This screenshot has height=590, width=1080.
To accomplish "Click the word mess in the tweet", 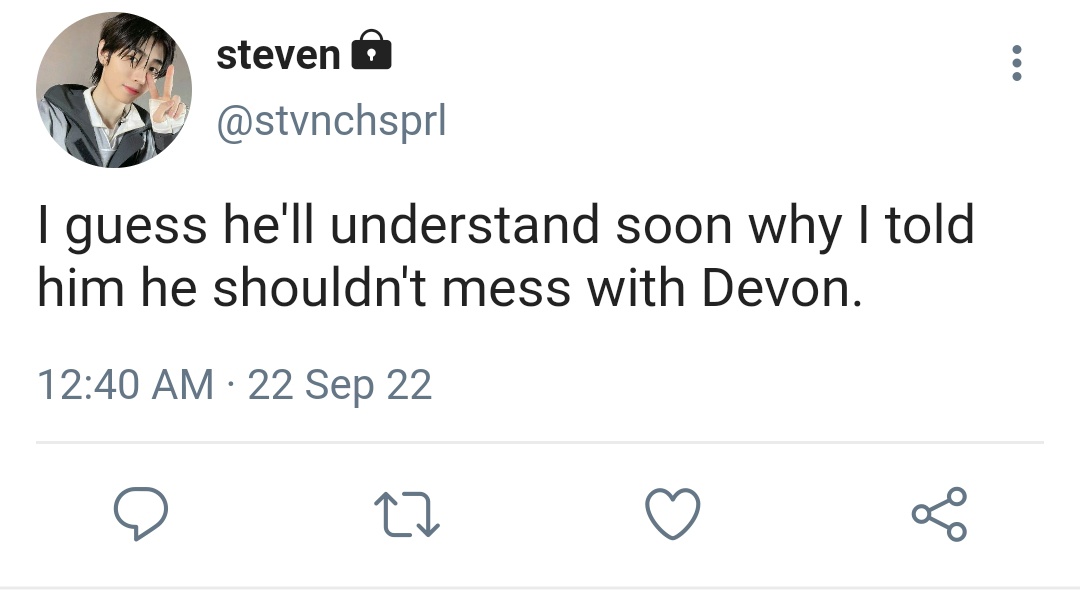I will tap(506, 290).
